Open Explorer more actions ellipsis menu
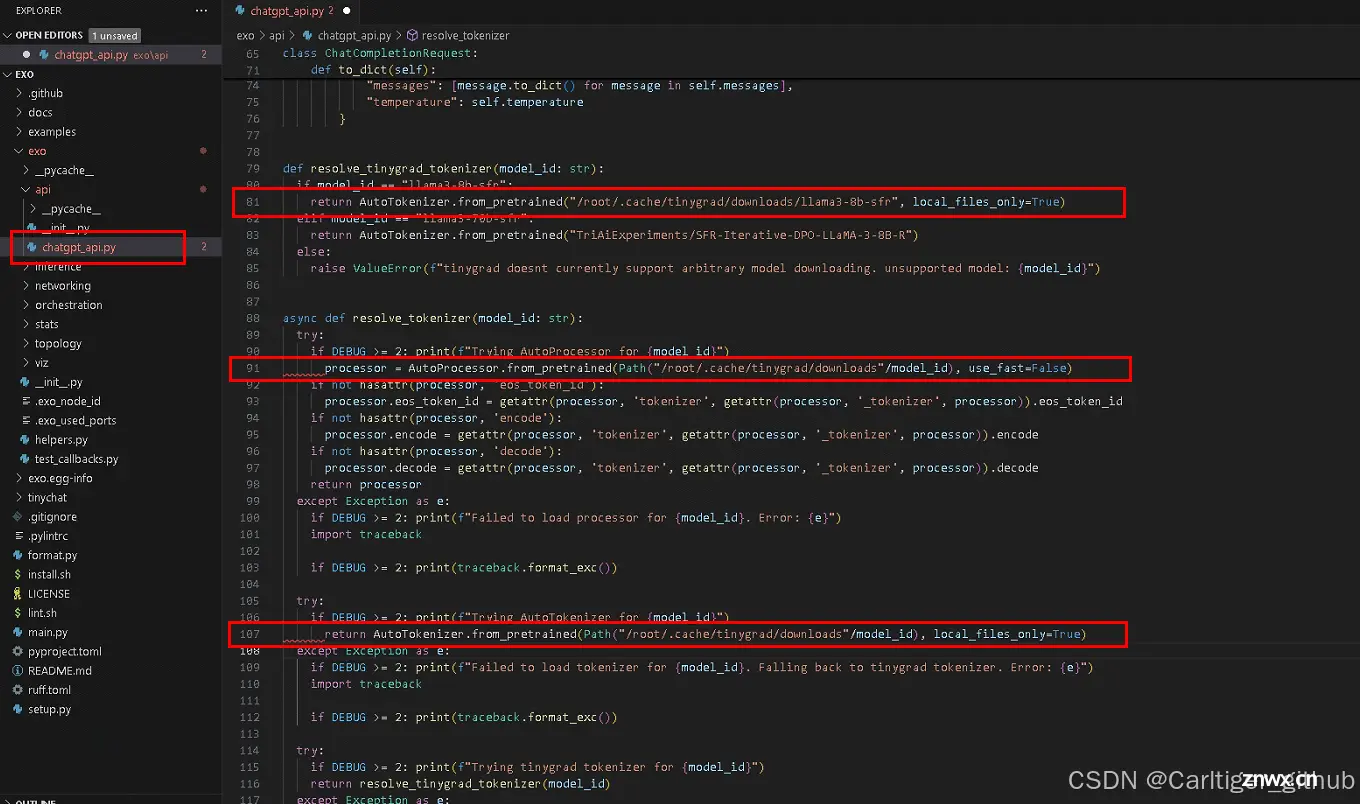This screenshot has width=1360, height=804. click(202, 11)
